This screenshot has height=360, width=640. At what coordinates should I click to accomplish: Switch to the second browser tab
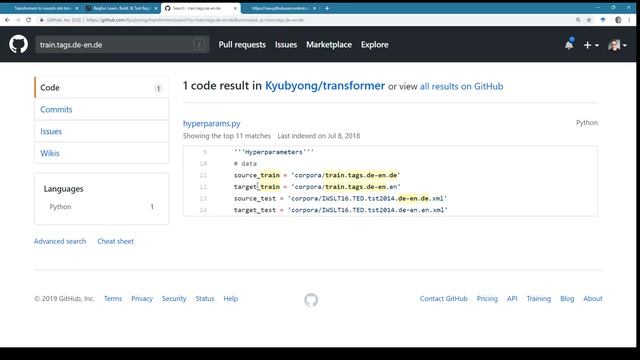point(121,8)
